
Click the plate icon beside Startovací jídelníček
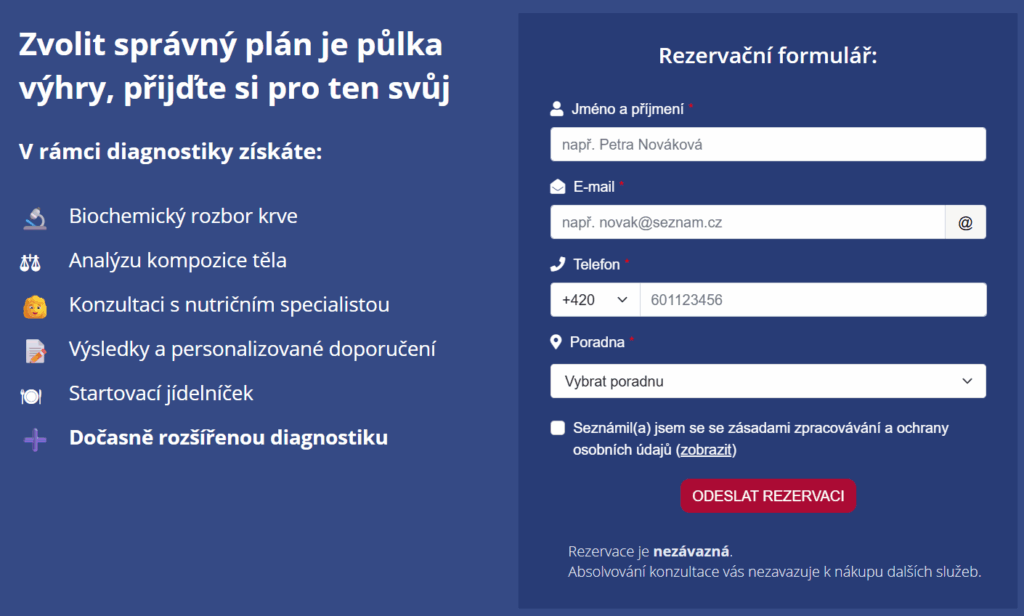click(31, 396)
